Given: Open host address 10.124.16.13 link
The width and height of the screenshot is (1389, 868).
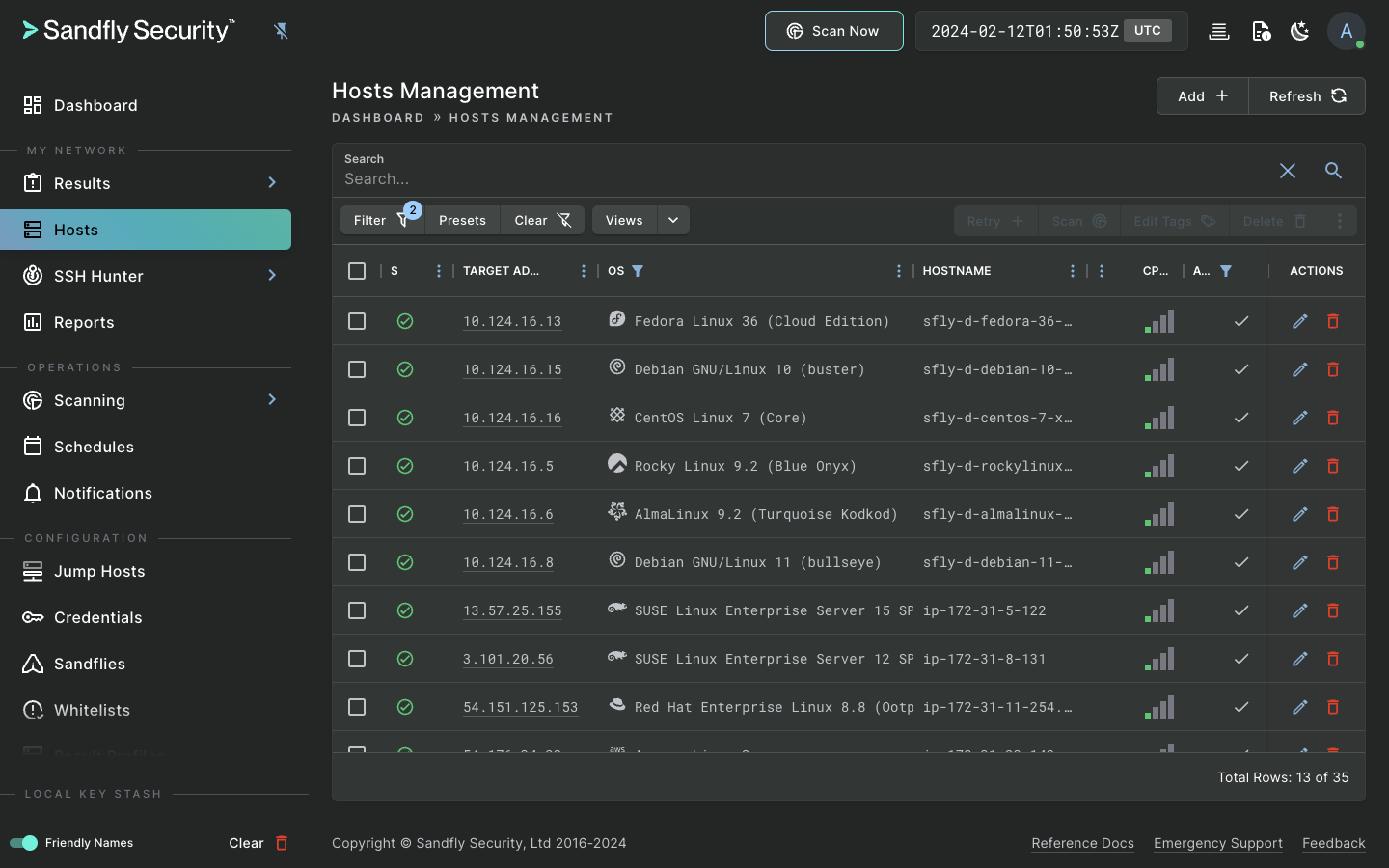Looking at the screenshot, I should click(x=512, y=321).
